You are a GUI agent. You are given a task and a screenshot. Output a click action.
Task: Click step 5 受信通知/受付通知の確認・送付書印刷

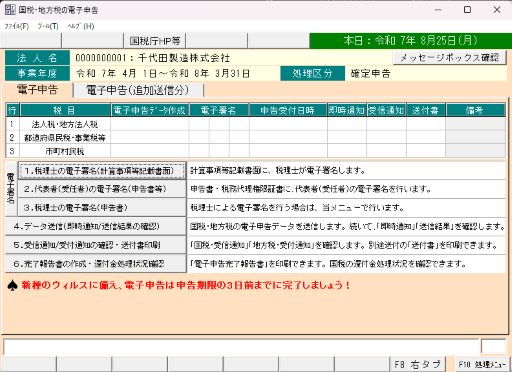(96, 245)
